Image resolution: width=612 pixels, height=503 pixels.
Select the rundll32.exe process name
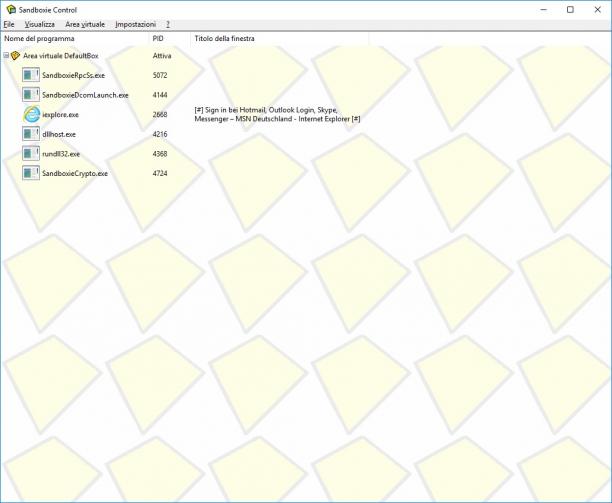61,154
